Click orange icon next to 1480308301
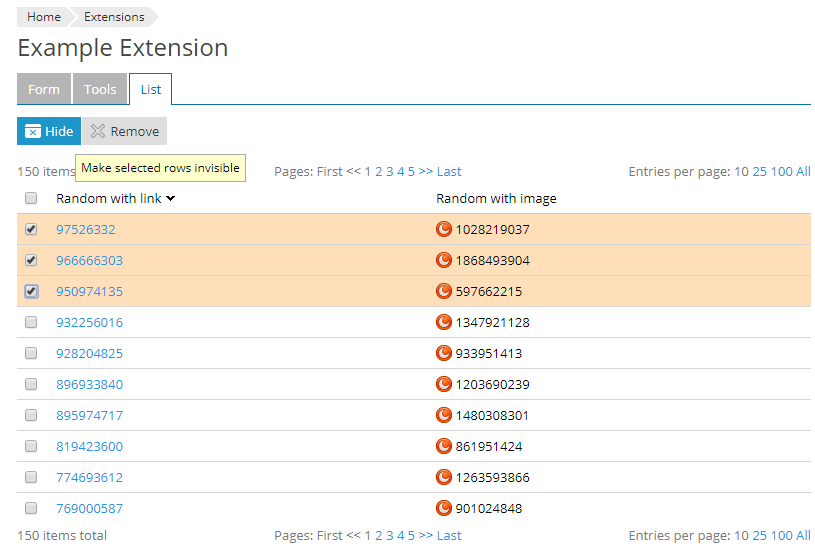 444,415
